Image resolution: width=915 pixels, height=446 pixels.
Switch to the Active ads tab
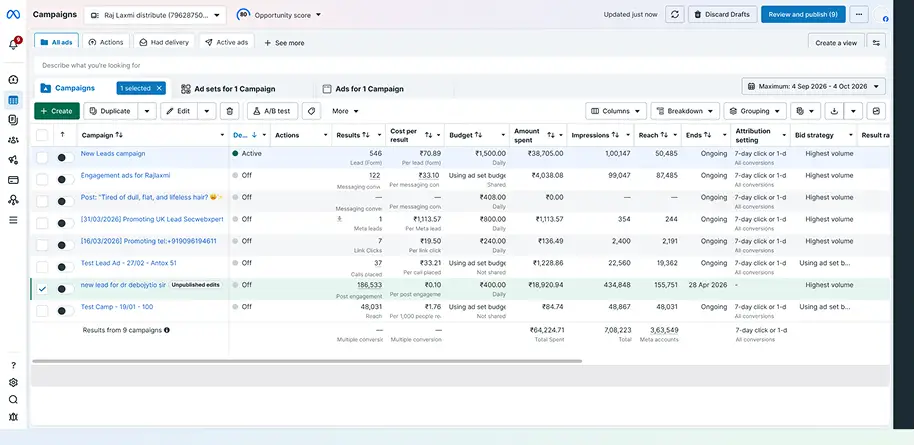(x=226, y=42)
